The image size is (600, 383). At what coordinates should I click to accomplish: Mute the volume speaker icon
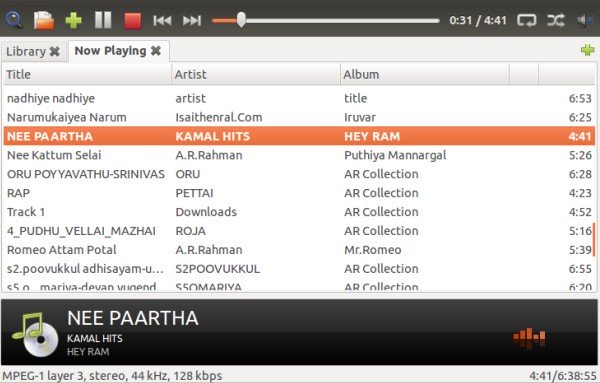(x=585, y=20)
